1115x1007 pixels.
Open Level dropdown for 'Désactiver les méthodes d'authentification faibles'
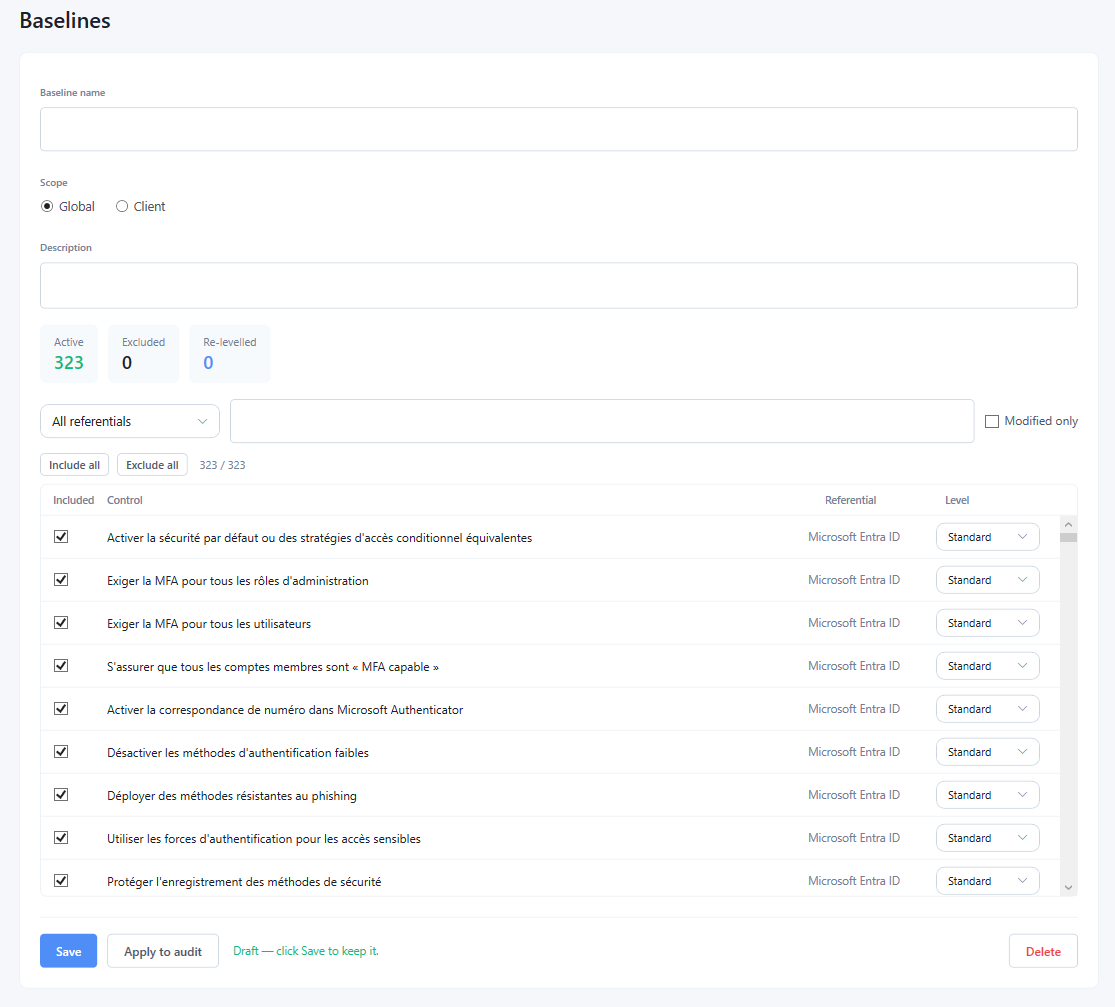coord(988,752)
